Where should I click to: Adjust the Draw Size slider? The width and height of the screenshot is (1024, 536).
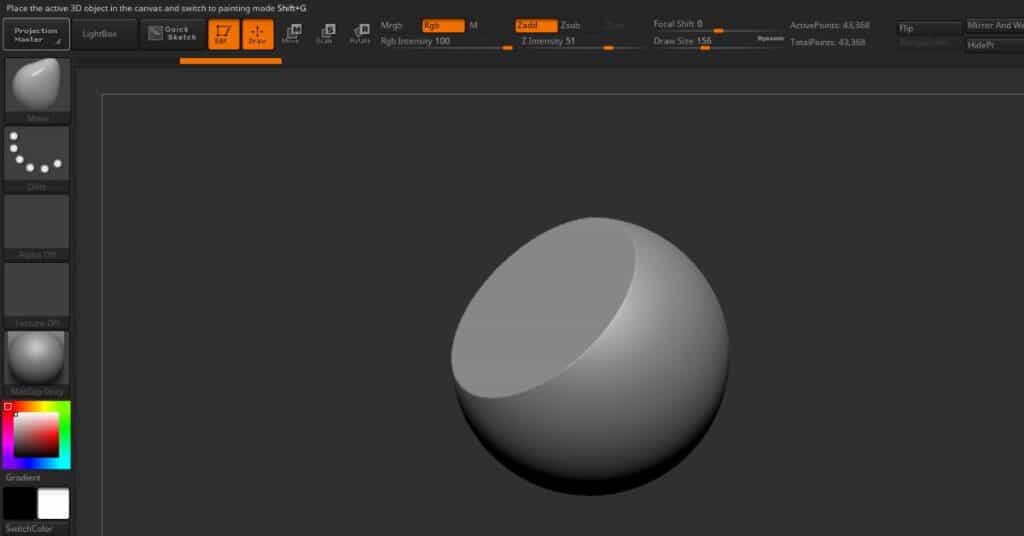pos(703,42)
